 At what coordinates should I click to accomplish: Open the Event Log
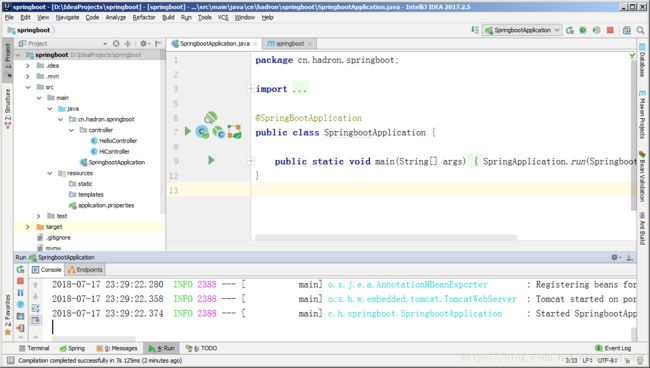tap(613, 348)
